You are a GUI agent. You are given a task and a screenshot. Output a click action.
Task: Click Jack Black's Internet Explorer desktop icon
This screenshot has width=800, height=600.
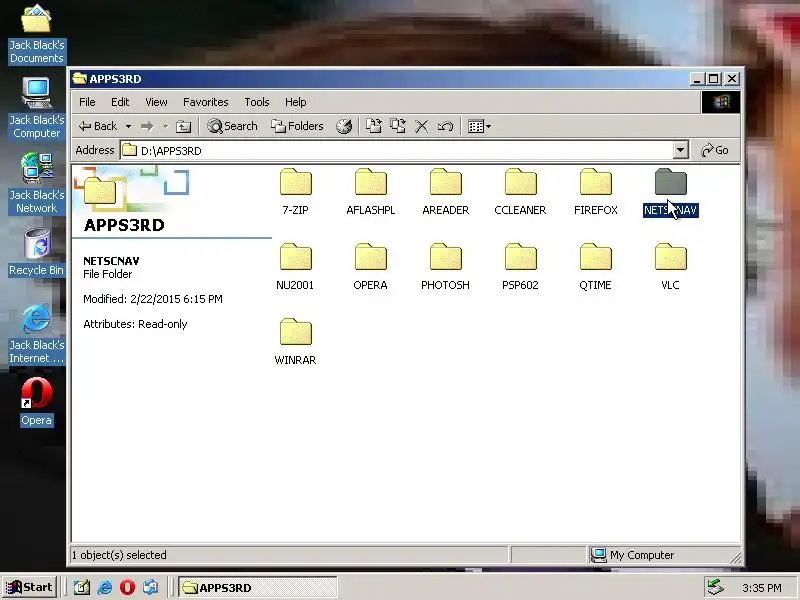tap(36, 334)
